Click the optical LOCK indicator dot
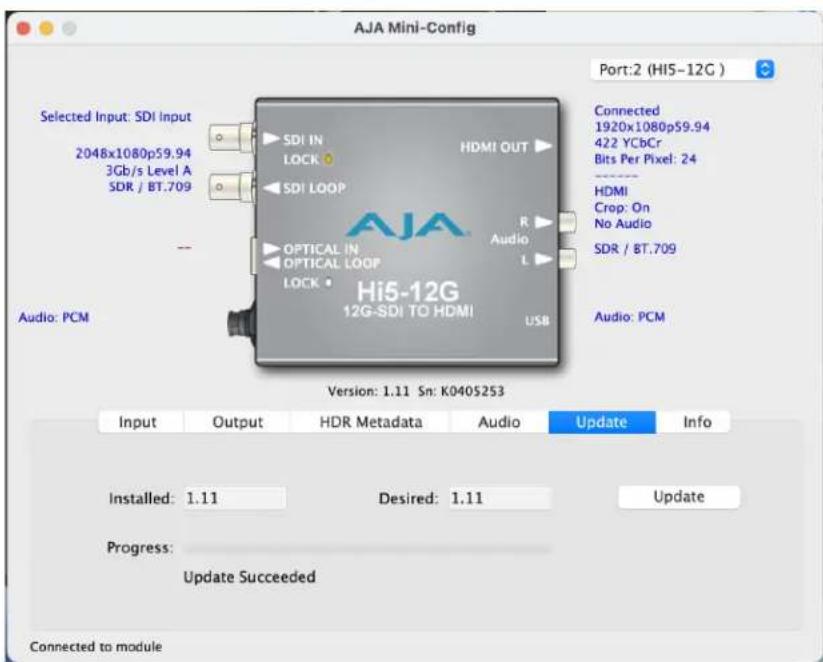 (329, 283)
